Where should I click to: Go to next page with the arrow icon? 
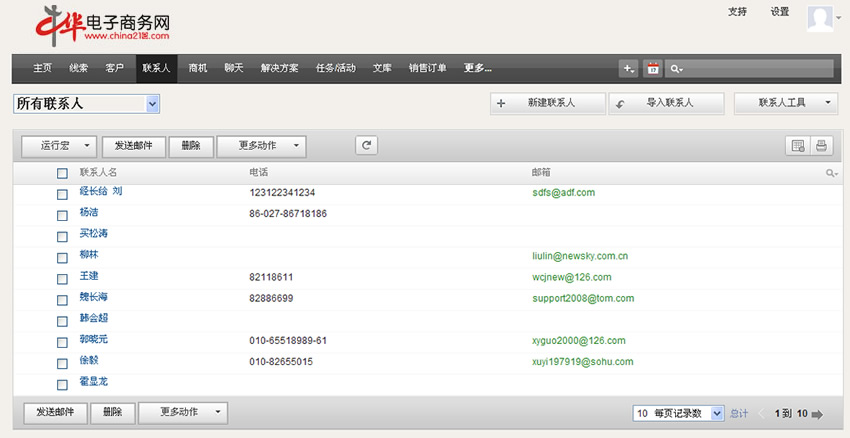[x=817, y=413]
